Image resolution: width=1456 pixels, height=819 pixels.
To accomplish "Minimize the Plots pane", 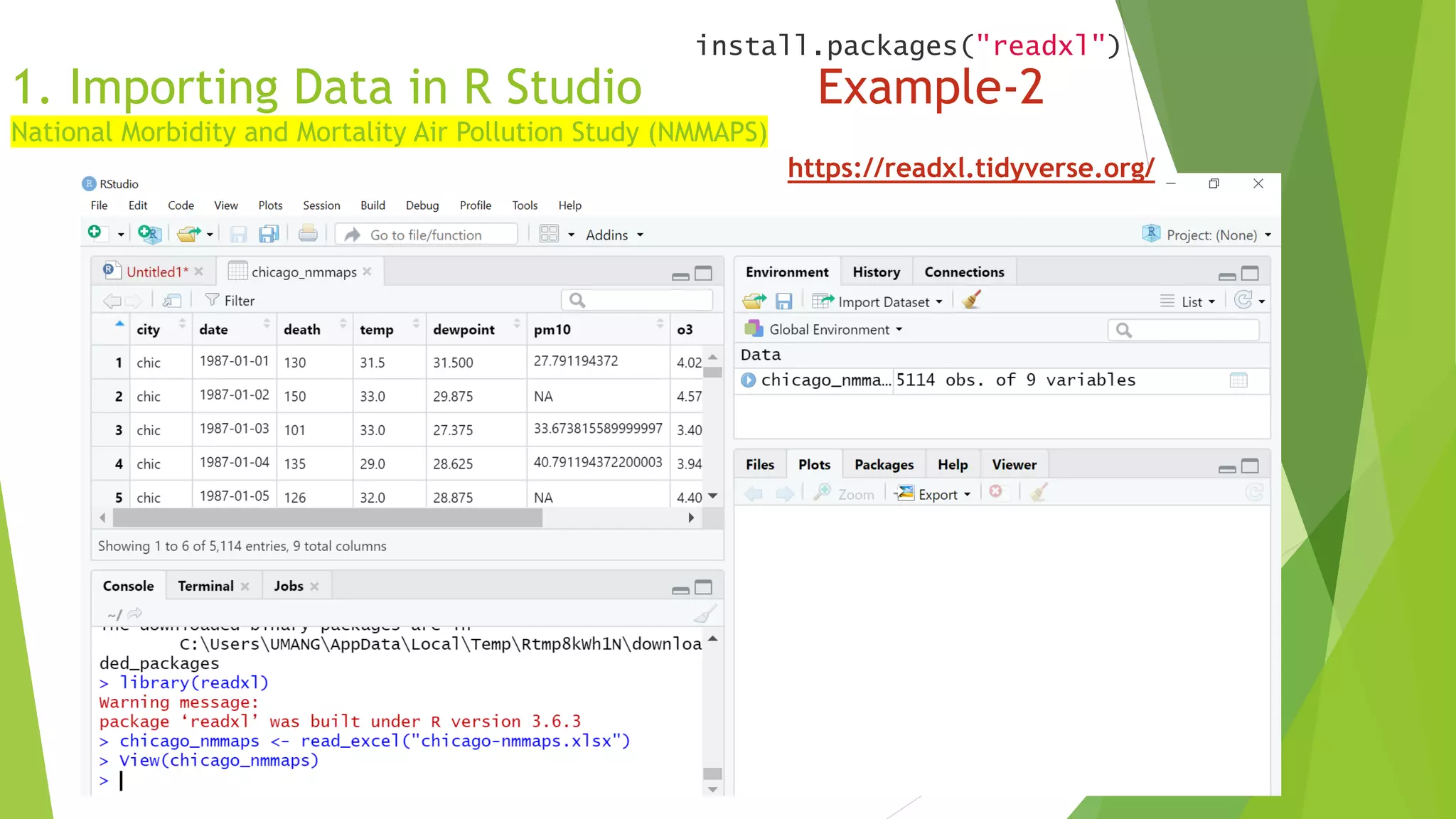I will [x=1227, y=469].
